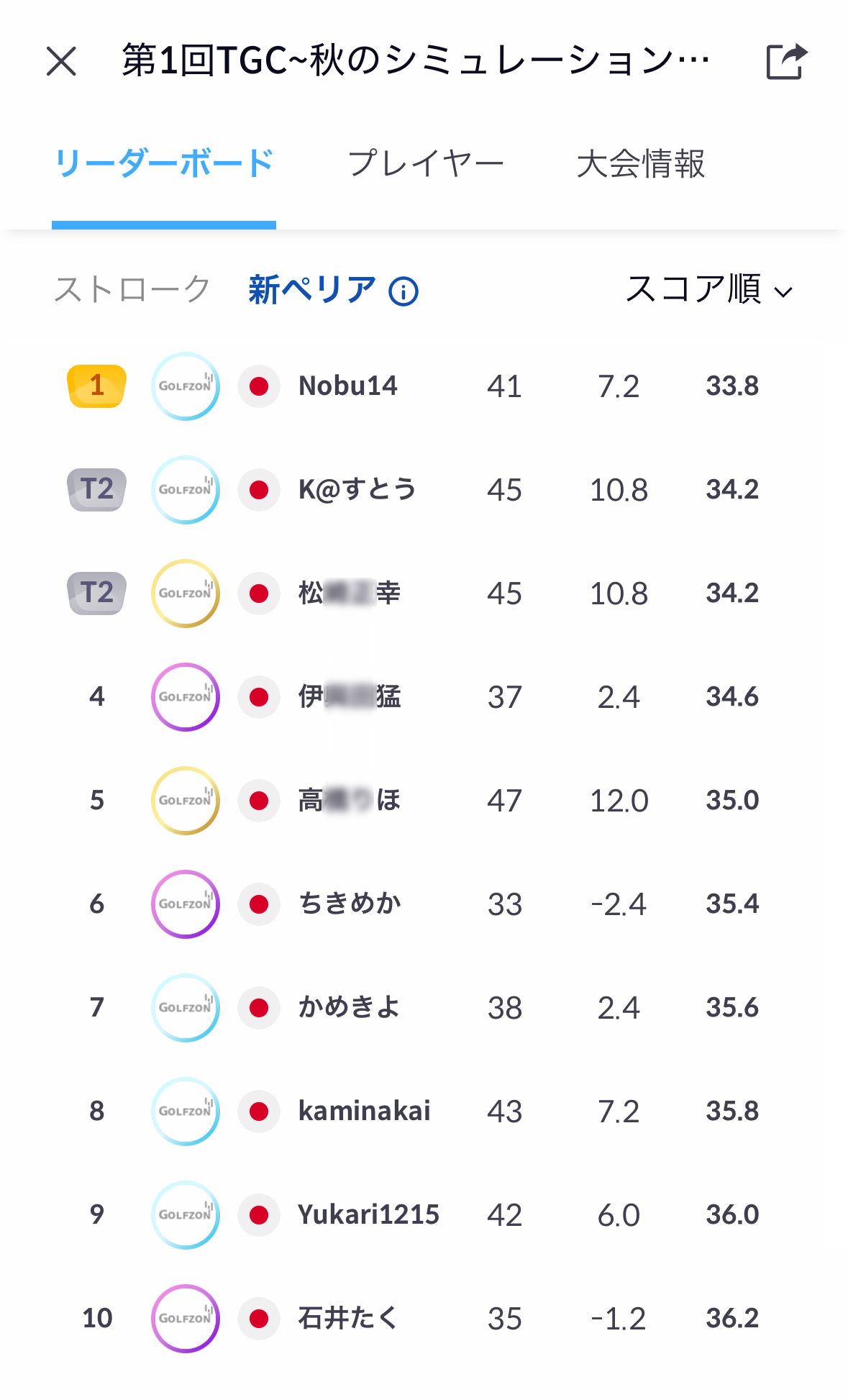This screenshot has width=848, height=1400.
Task: Switch to the プレイヤー tab
Action: tap(426, 164)
